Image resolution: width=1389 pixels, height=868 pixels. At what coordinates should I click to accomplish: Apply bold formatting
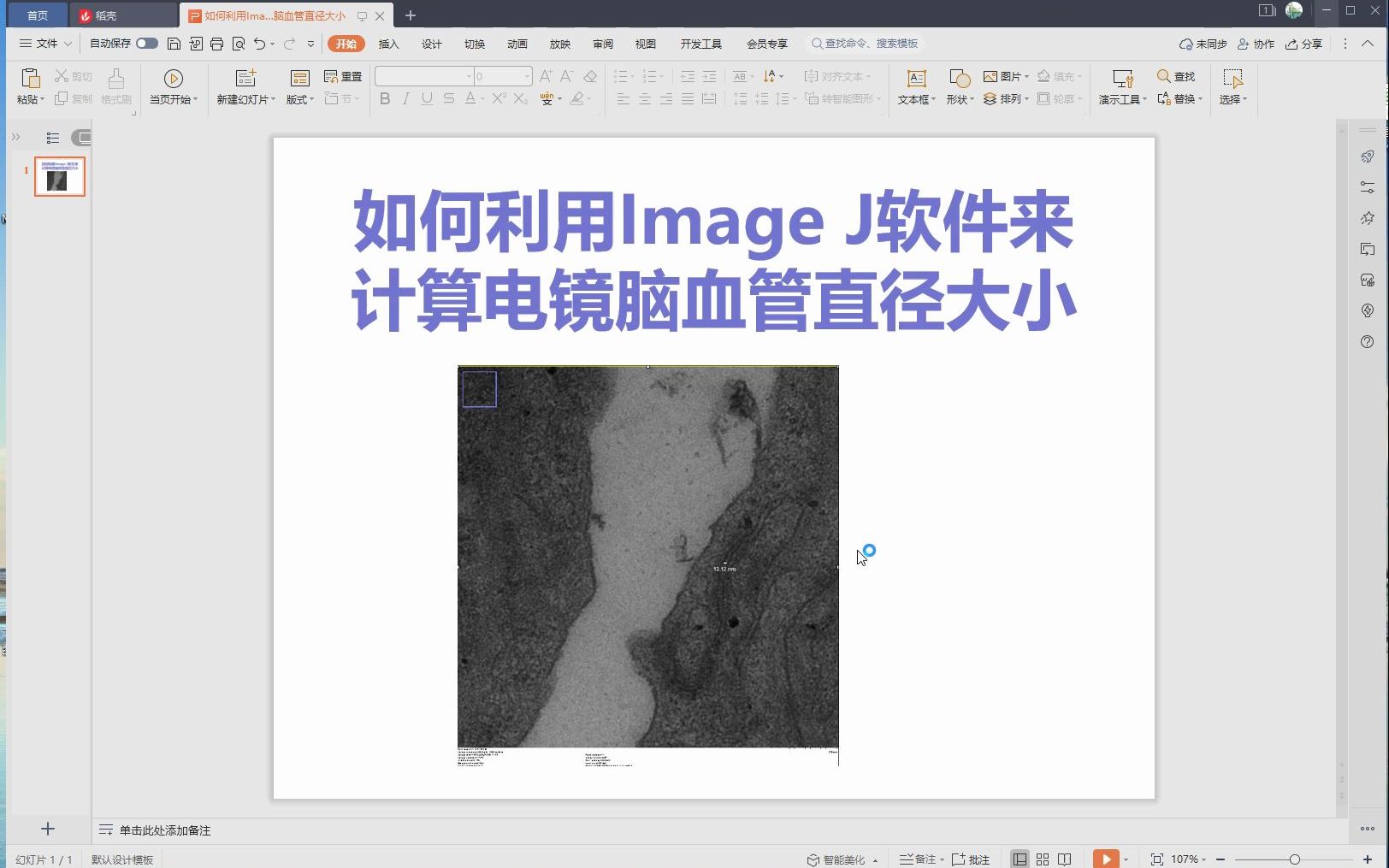384,99
